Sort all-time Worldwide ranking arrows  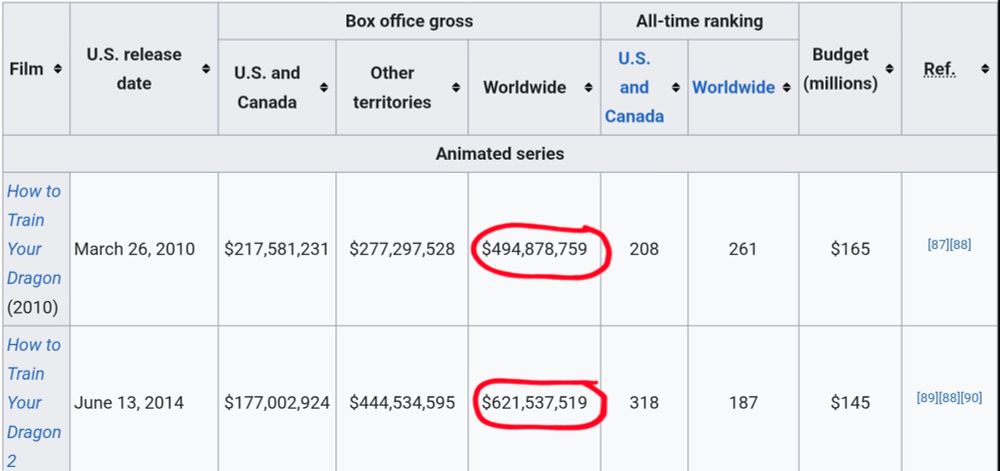(785, 88)
